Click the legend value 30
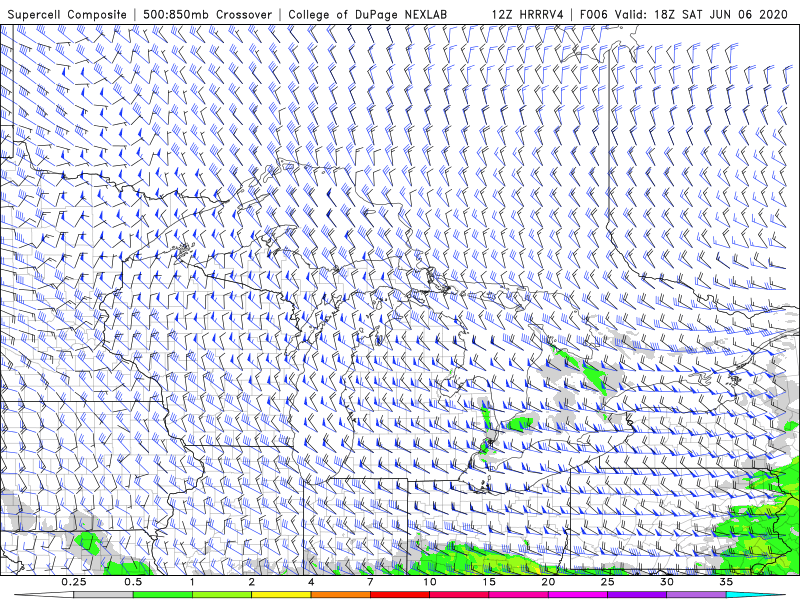Screen dimensions: 800x600 point(666,582)
